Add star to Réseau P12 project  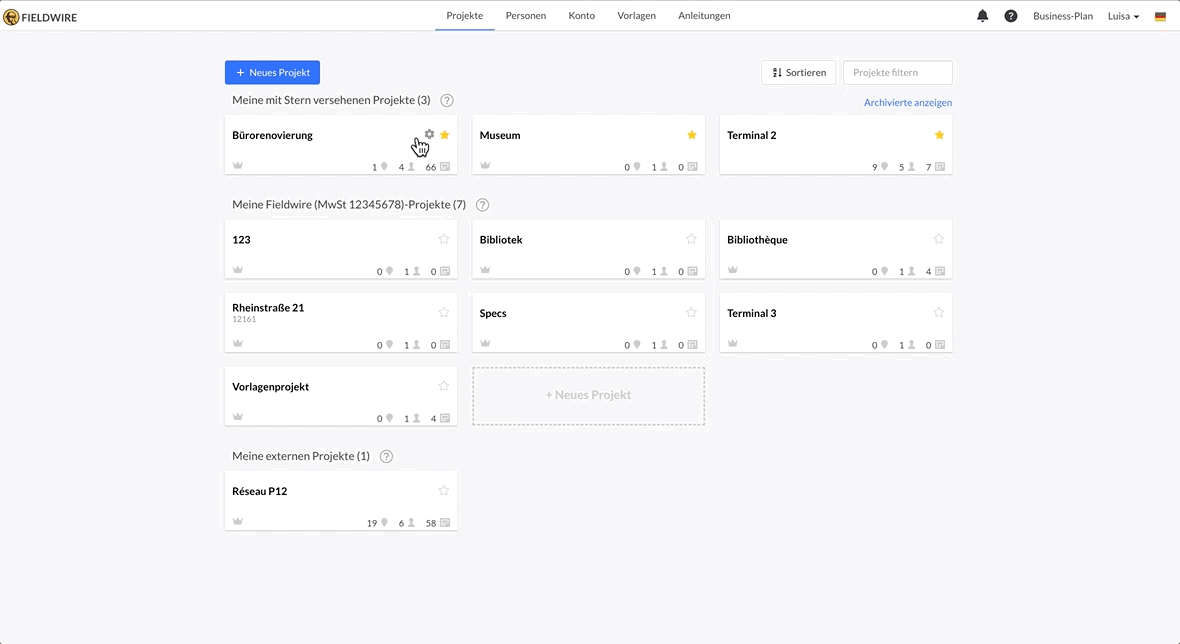coord(444,491)
